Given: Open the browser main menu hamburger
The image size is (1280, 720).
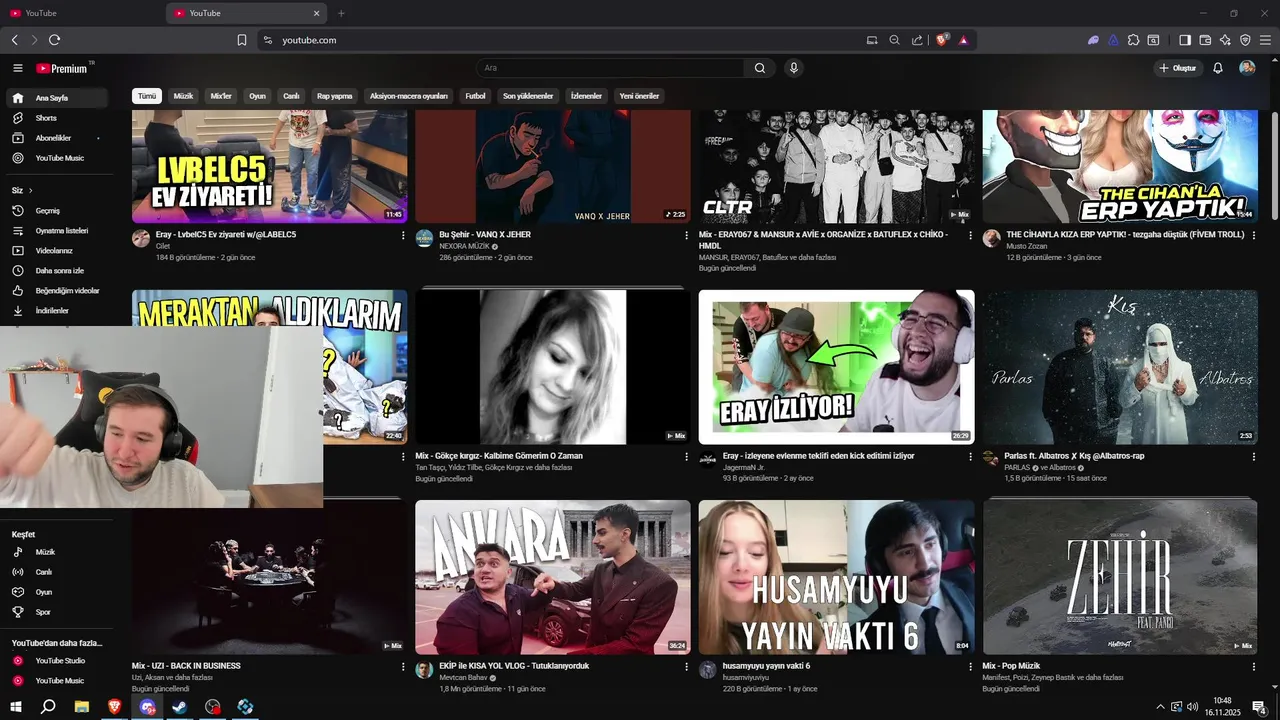Looking at the screenshot, I should tap(1265, 40).
